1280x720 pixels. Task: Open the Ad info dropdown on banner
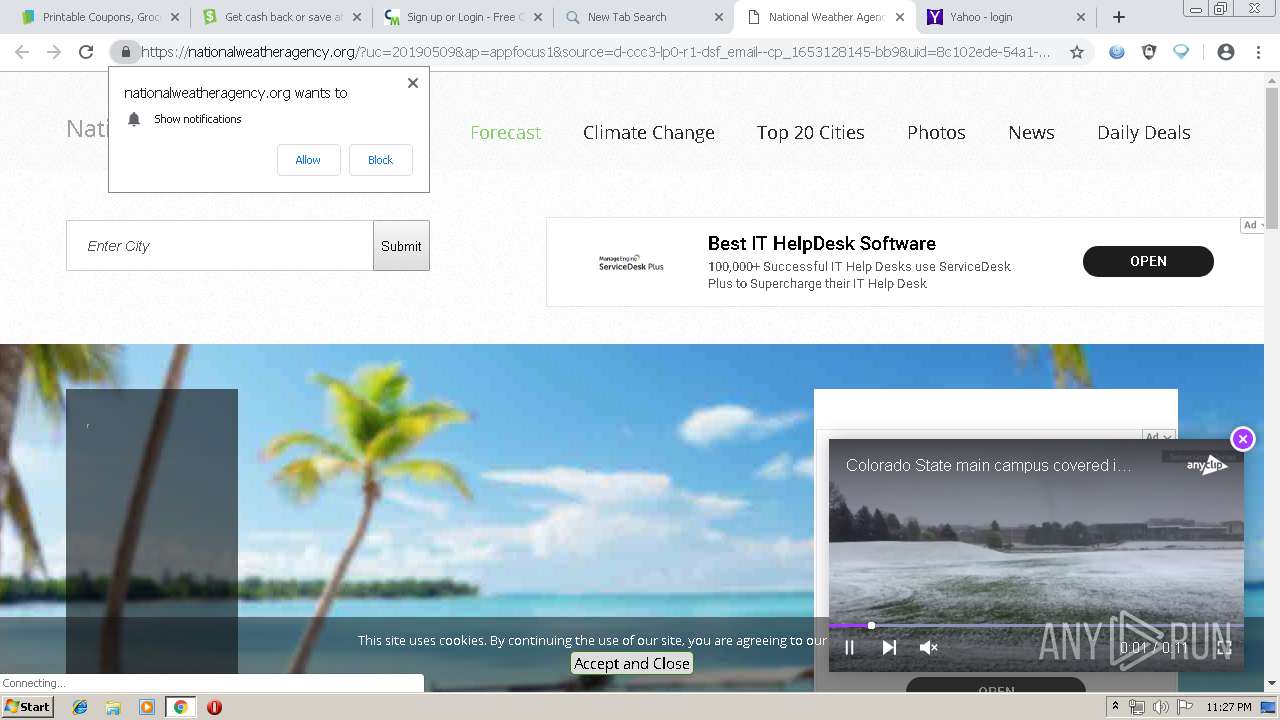click(1253, 225)
